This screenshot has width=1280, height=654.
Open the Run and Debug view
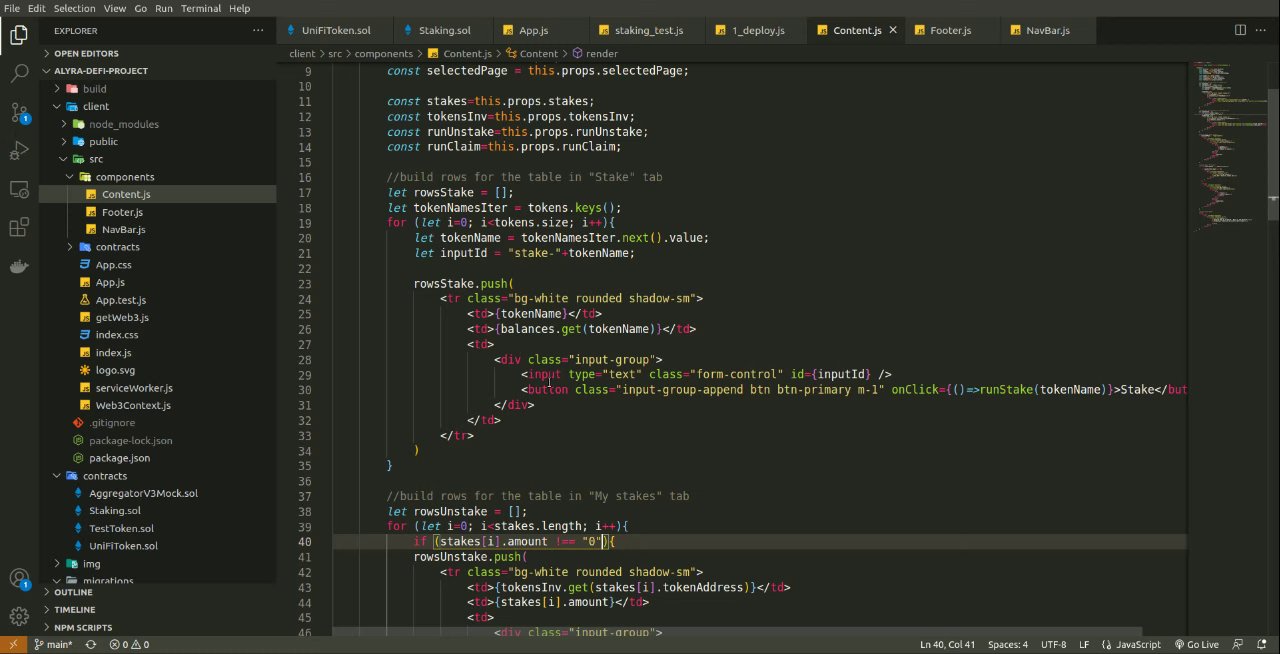19,151
